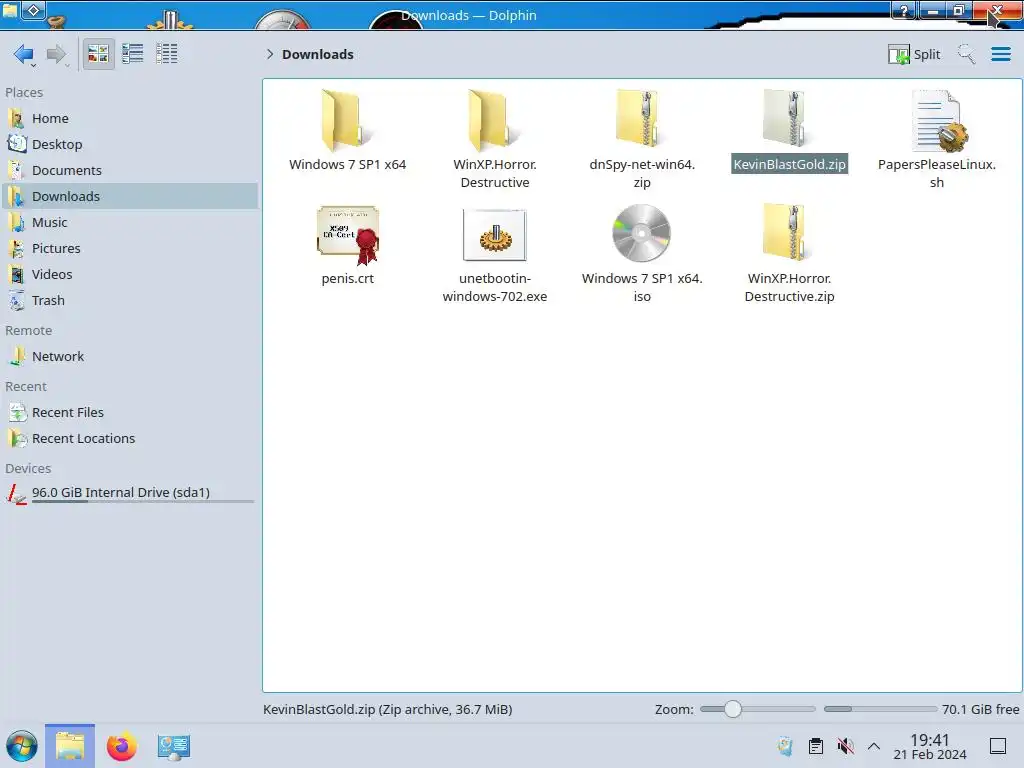
Task: Switch to Compact view mode
Action: [x=133, y=54]
